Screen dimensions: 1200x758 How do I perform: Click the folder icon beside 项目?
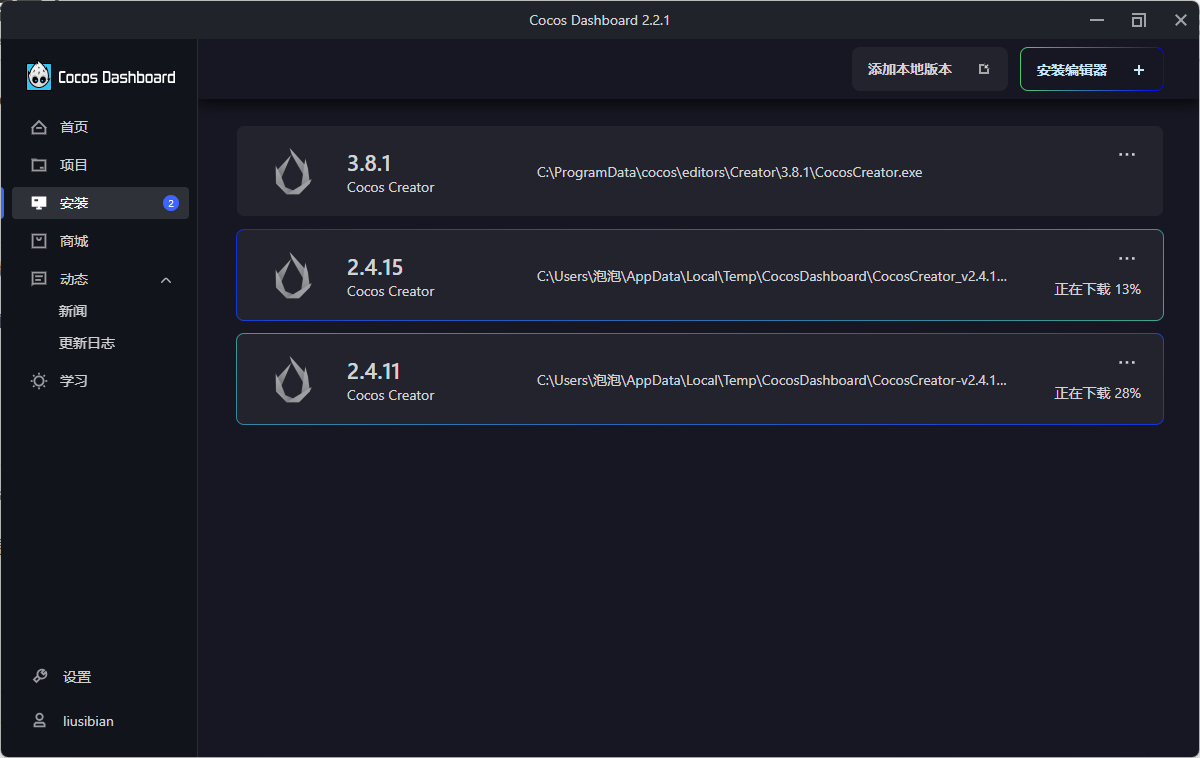pyautogui.click(x=39, y=165)
